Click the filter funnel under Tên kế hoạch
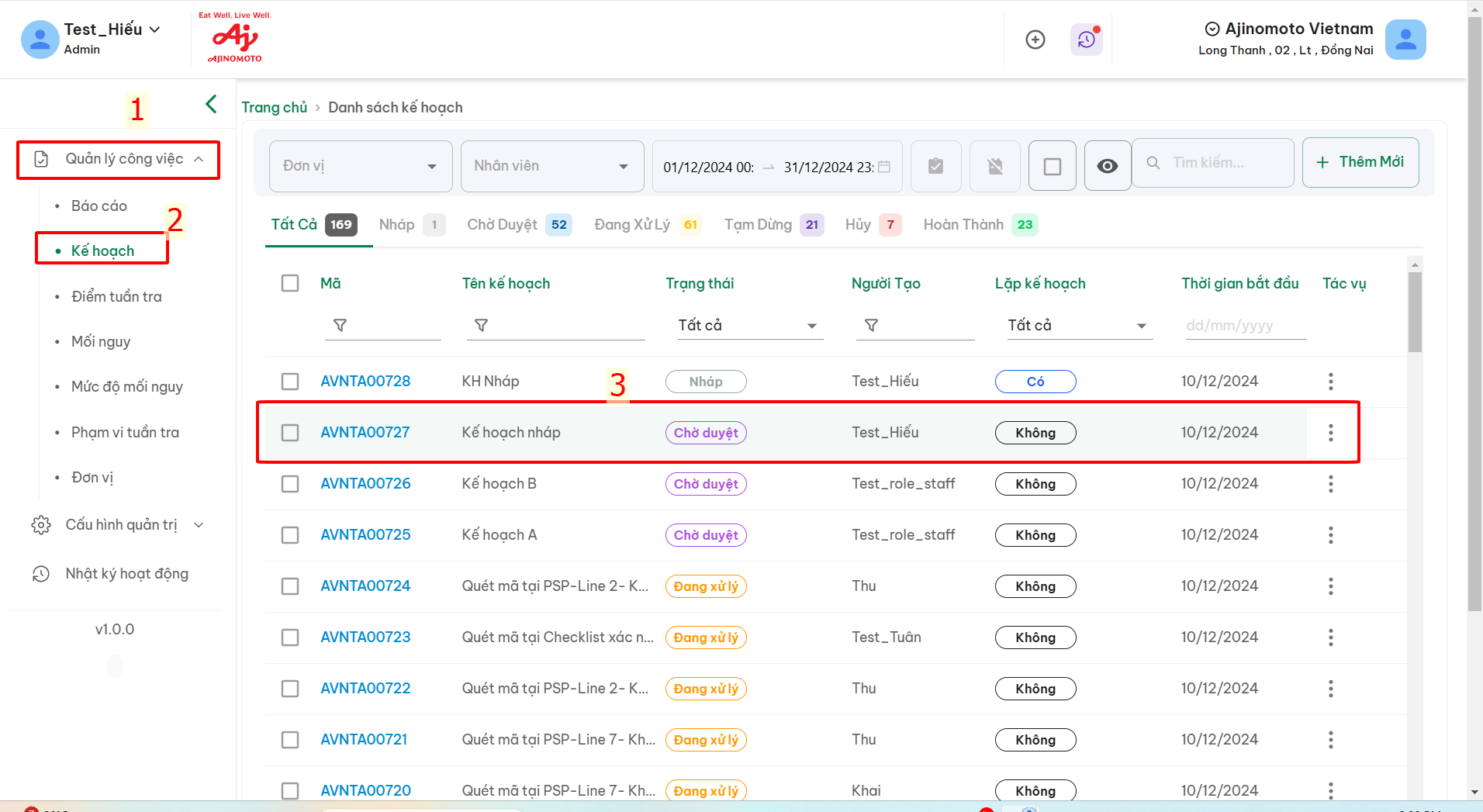This screenshot has width=1483, height=812. point(481,325)
